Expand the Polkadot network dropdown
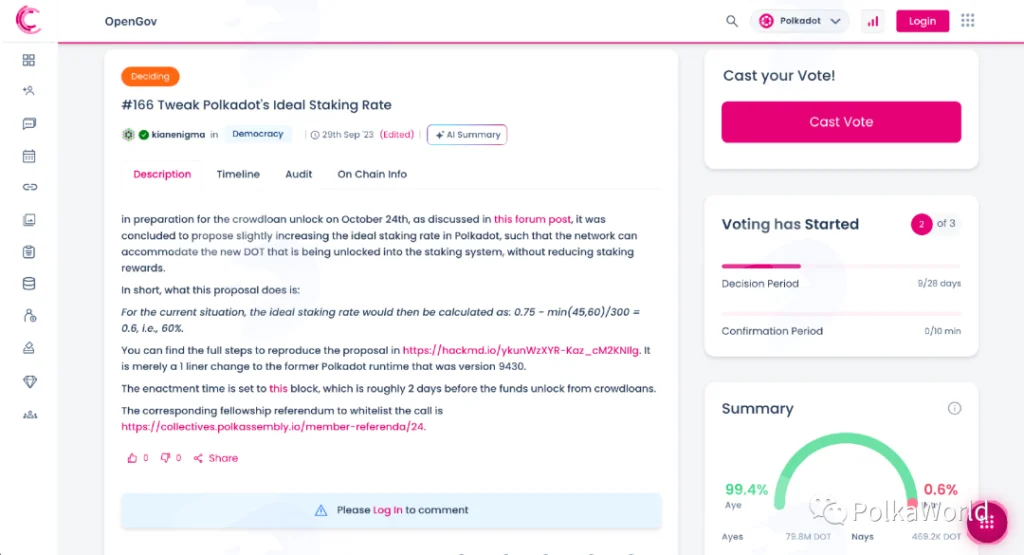 point(799,21)
